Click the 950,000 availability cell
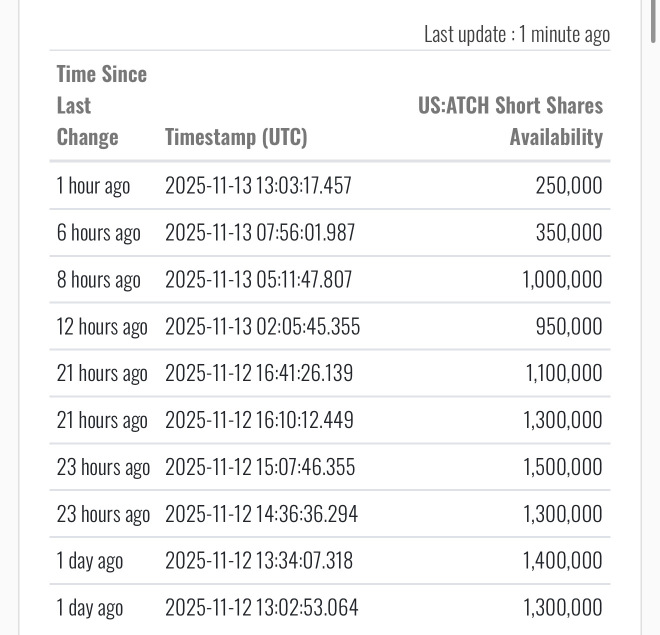Screen dimensions: 660x635 [568, 327]
